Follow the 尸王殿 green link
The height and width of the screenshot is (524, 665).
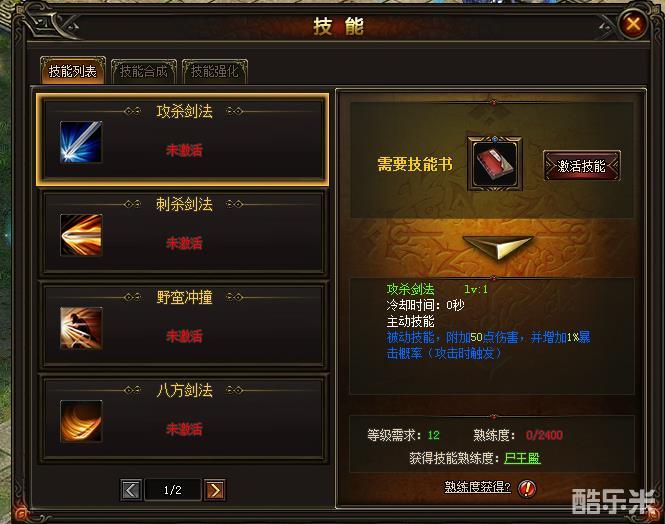[x=522, y=458]
